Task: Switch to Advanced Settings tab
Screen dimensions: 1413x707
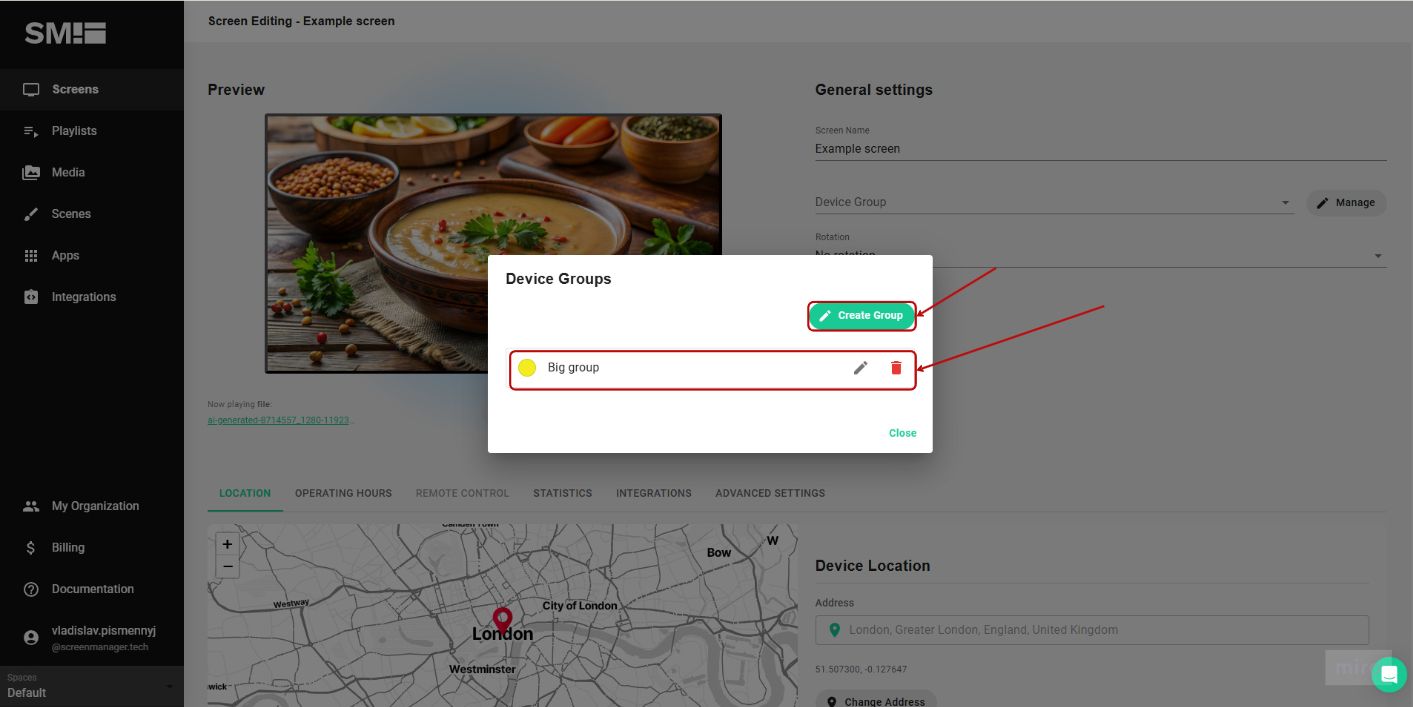Action: (770, 493)
